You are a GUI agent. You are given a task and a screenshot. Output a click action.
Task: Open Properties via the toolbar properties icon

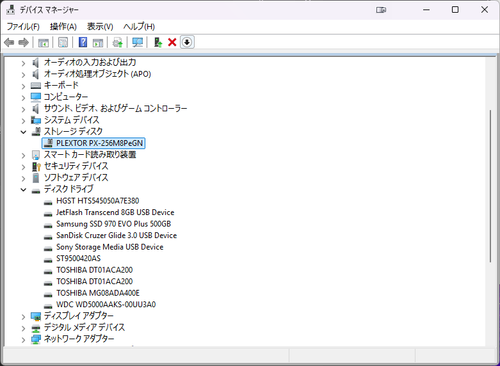(63, 42)
